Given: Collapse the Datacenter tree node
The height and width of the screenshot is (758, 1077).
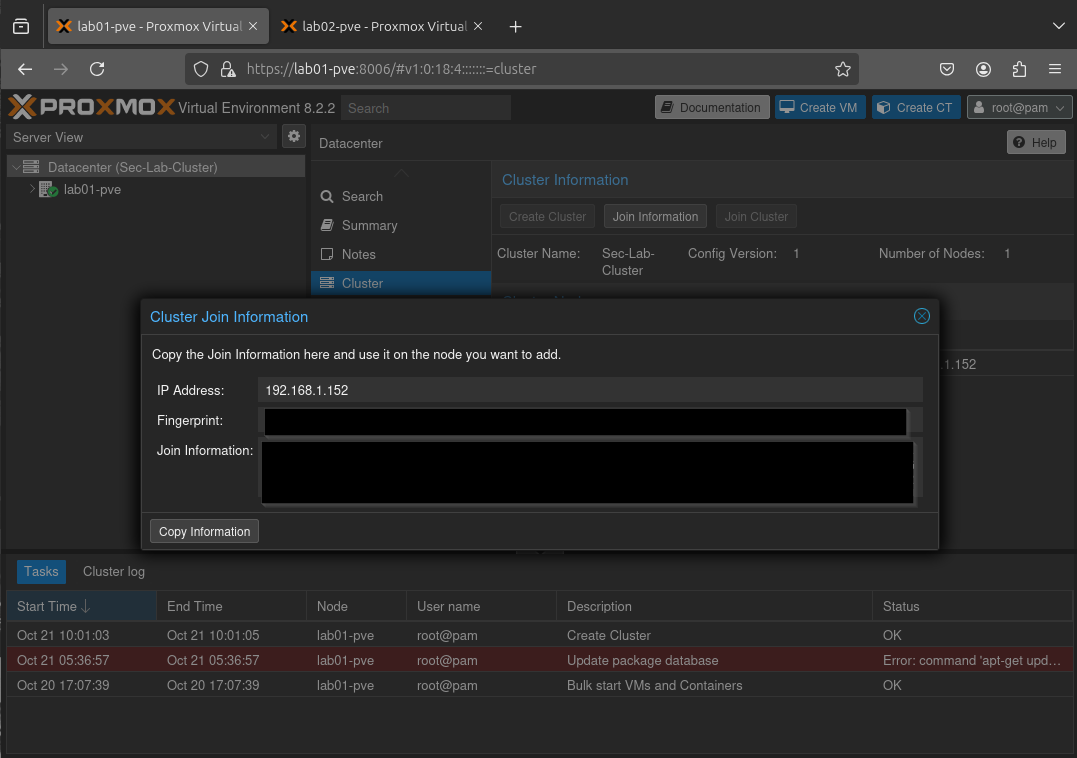Looking at the screenshot, I should click(16, 167).
